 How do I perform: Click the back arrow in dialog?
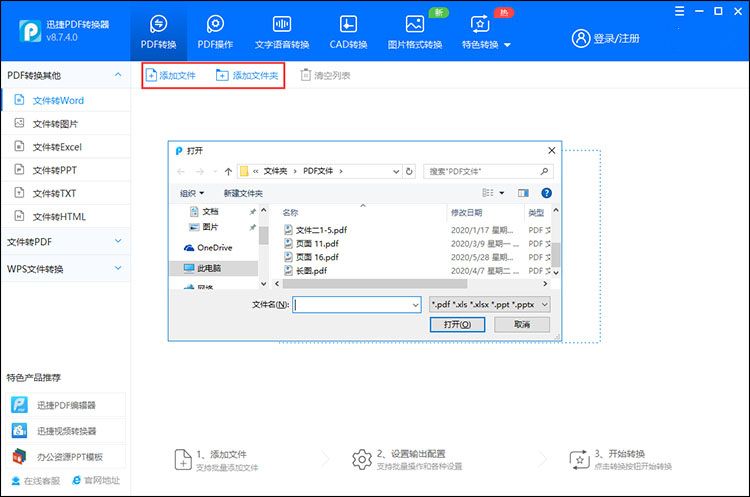181,171
